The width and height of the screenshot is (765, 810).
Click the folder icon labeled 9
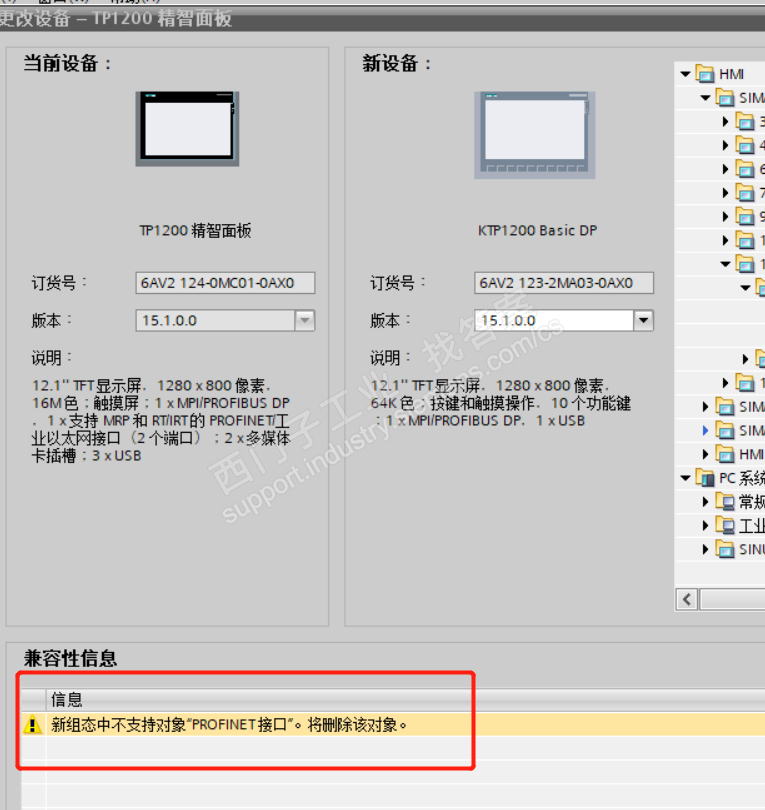pos(744,217)
